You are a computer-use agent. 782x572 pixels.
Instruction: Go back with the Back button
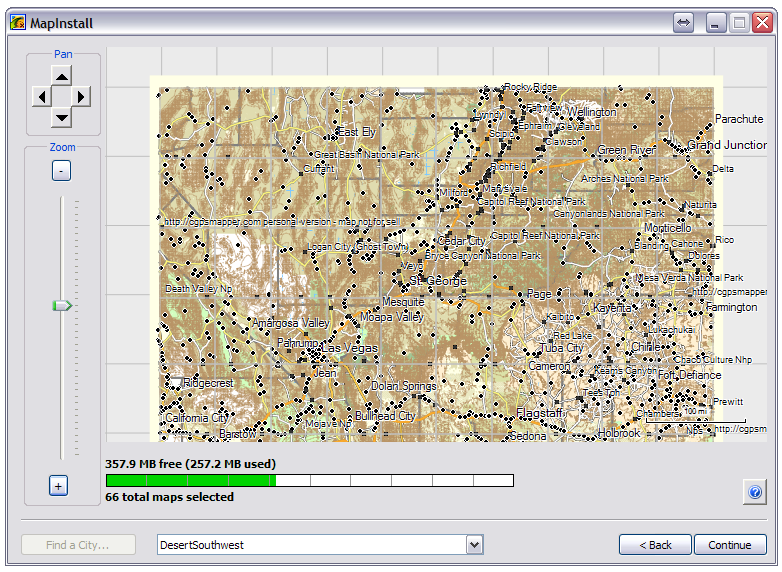(x=654, y=545)
